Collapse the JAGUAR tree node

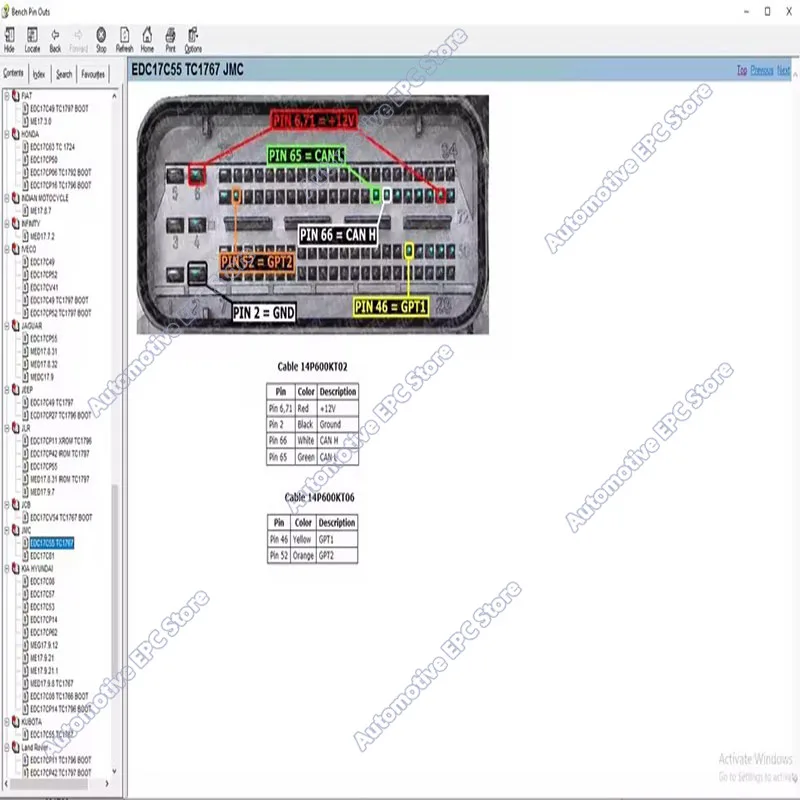click(x=7, y=326)
